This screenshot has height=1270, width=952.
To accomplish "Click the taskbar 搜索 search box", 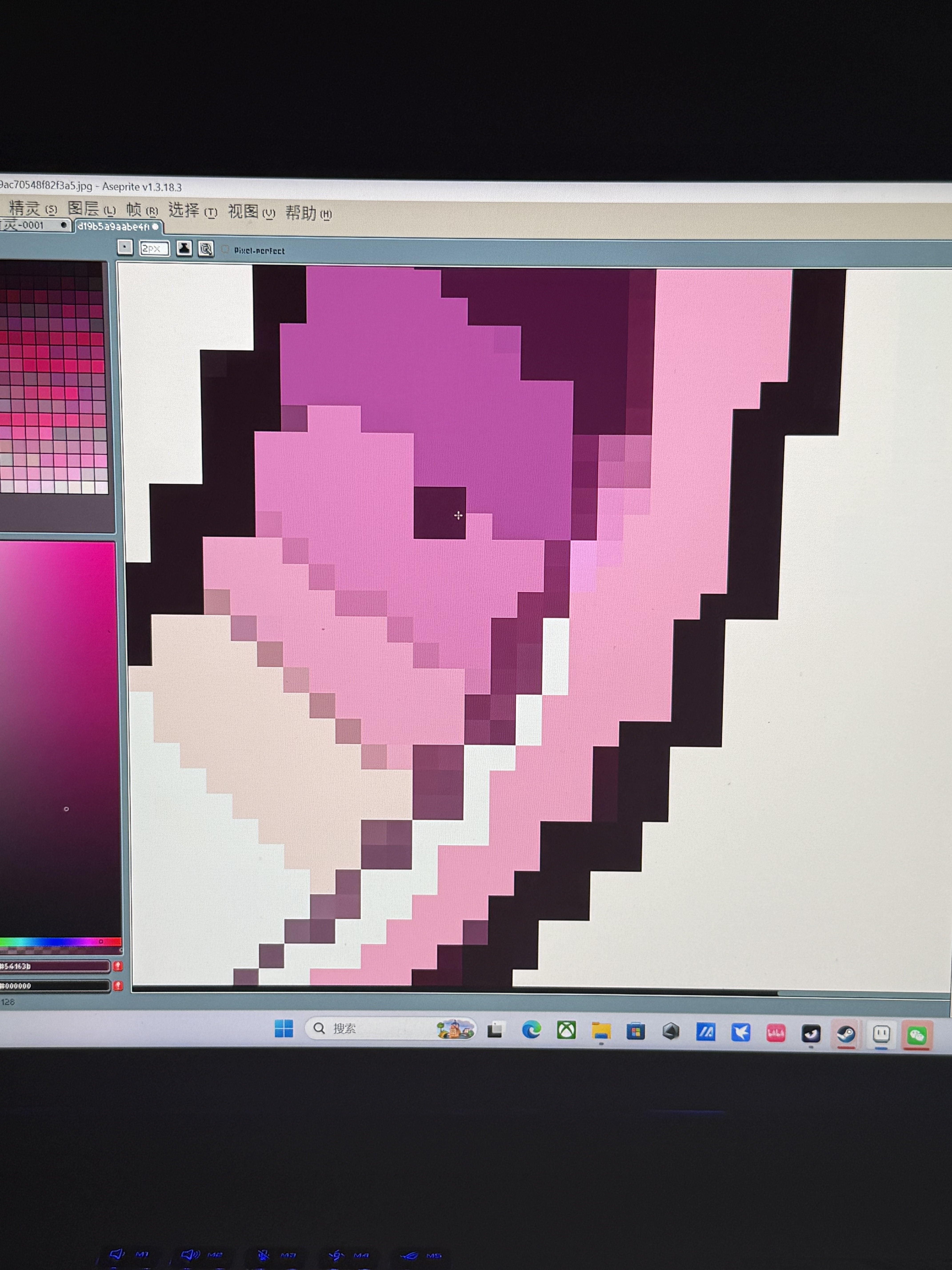I will point(391,1029).
